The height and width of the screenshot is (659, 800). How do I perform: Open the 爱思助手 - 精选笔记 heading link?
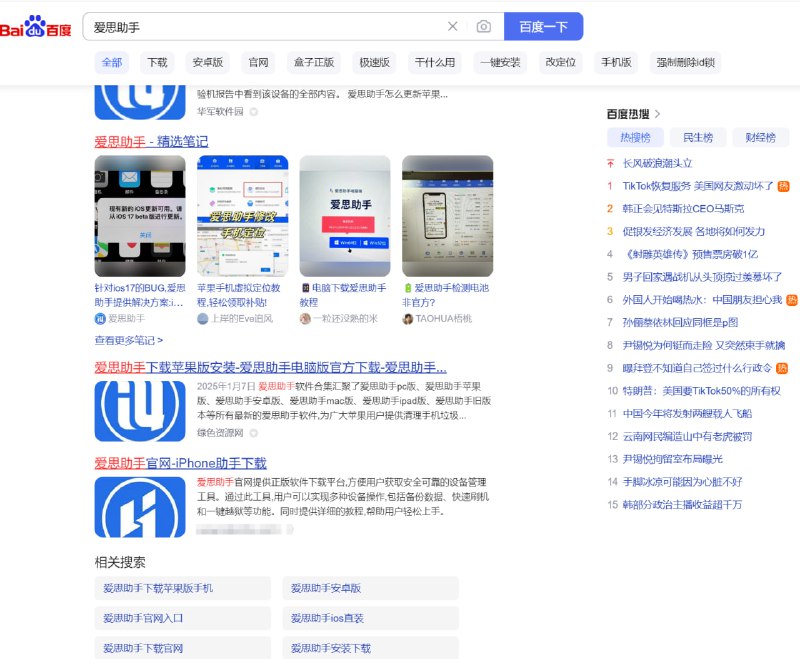tap(151, 141)
